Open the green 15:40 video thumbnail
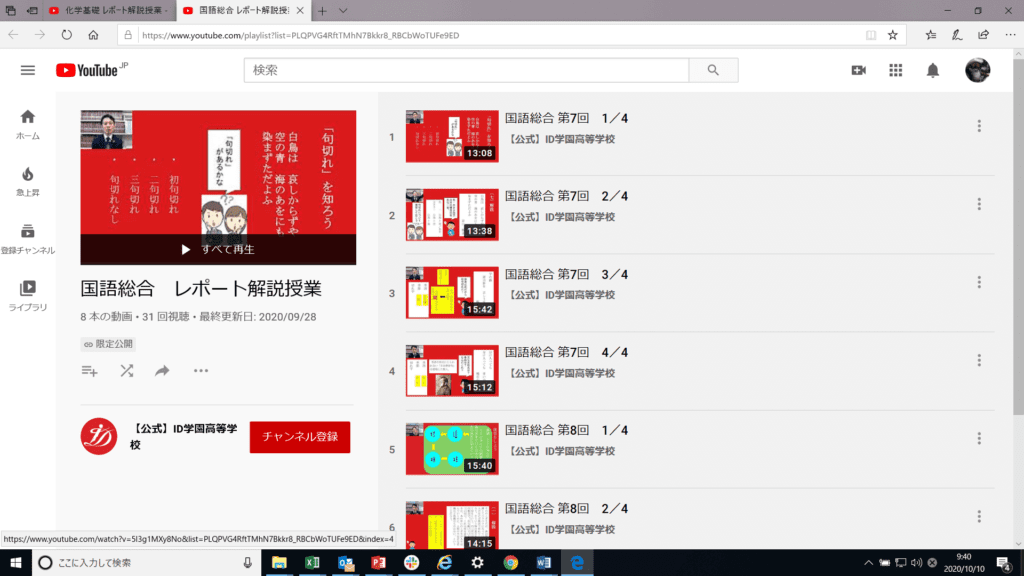1024x576 pixels. point(452,449)
